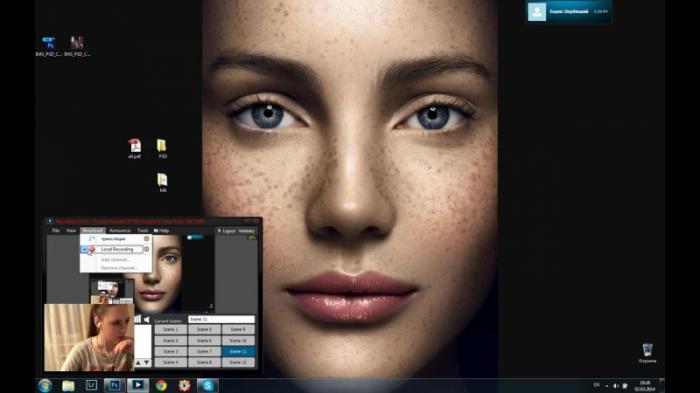Toggle the Local Recording checkmark
The width and height of the screenshot is (700, 393).
pyautogui.click(x=84, y=249)
